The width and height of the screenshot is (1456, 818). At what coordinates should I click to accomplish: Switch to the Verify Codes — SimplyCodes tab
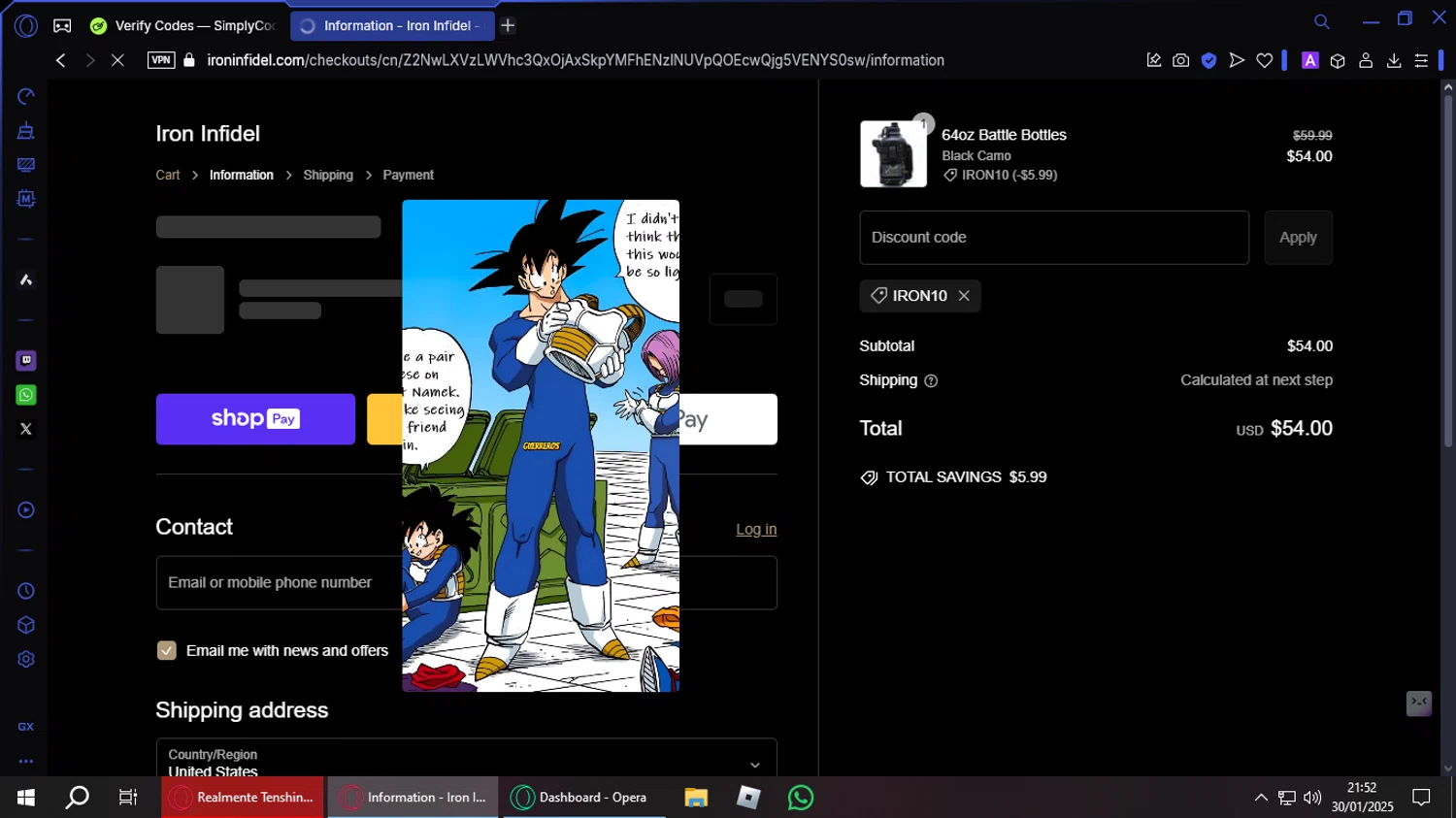click(184, 26)
